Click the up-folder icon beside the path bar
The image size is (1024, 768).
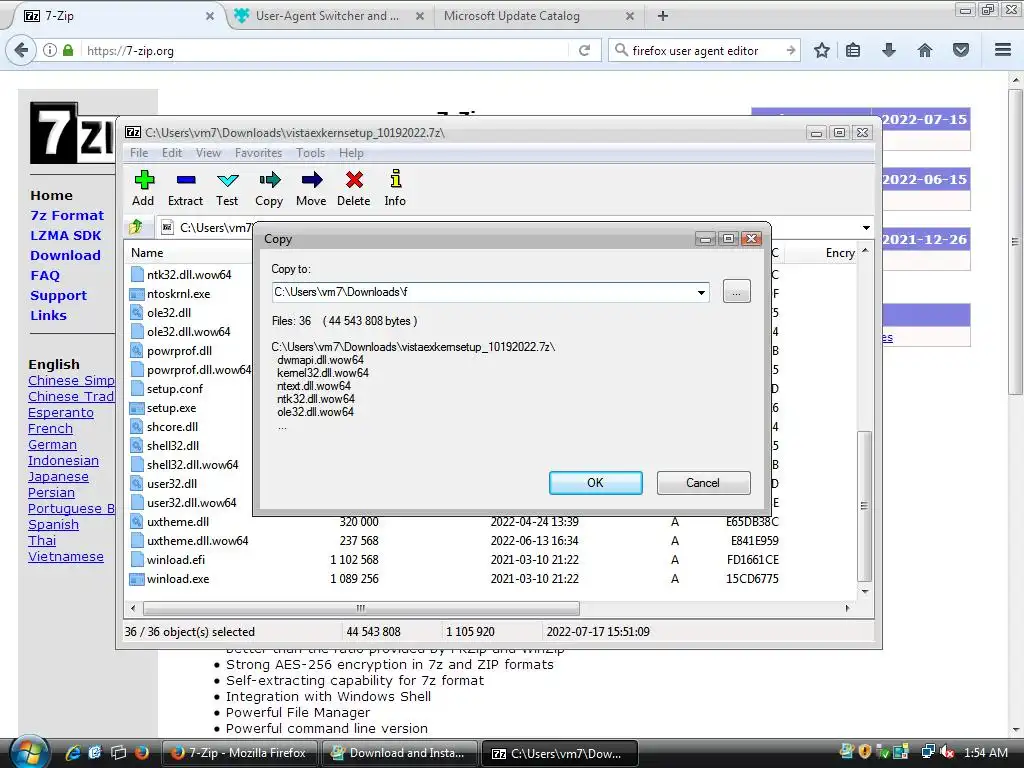pyautogui.click(x=136, y=227)
